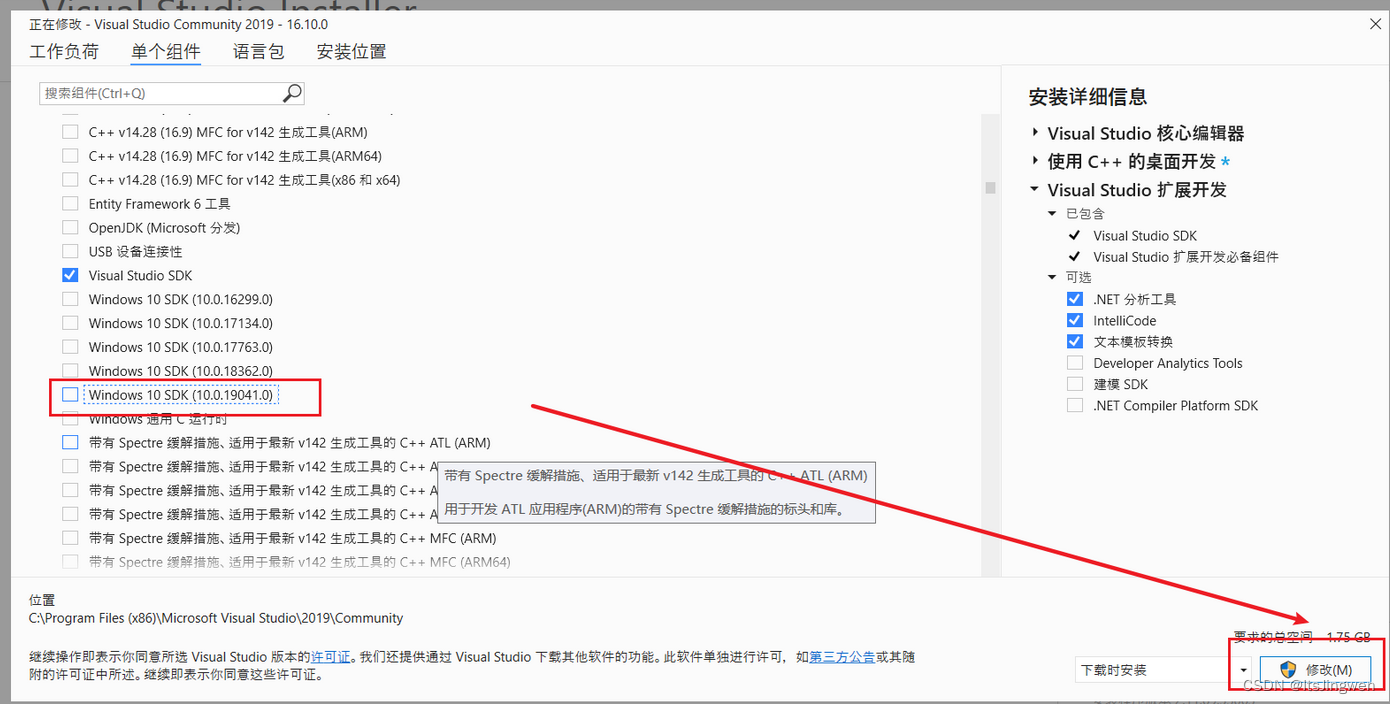Screen dimensions: 1390x704
Task: Tick the Windows 10 SDK (10.0.19041.0) checkbox
Action: [70, 395]
